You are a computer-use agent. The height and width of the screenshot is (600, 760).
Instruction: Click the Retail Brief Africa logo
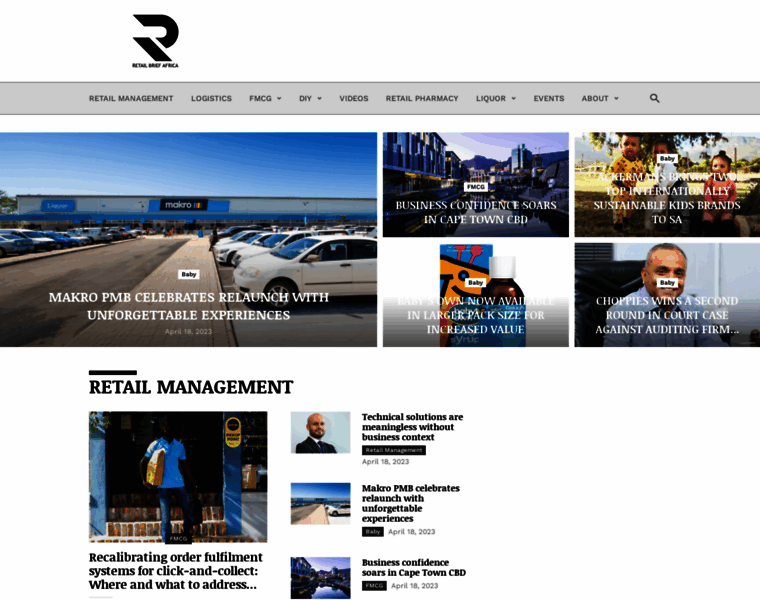point(155,41)
